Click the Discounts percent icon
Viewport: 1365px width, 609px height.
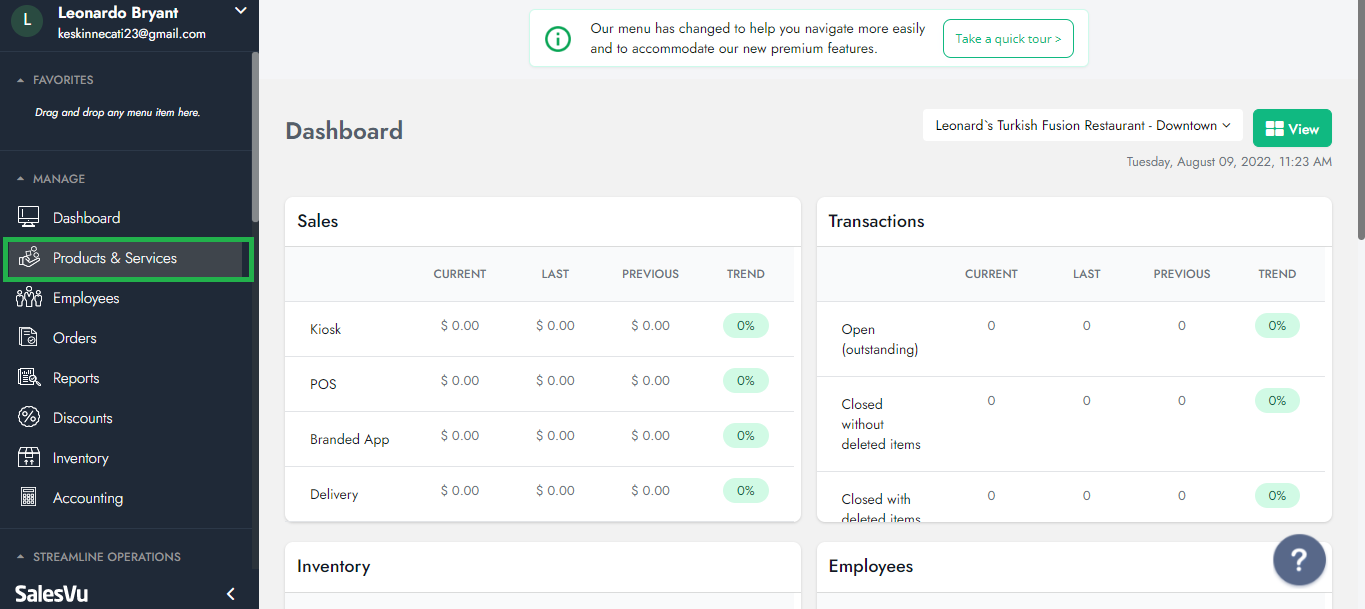28,418
